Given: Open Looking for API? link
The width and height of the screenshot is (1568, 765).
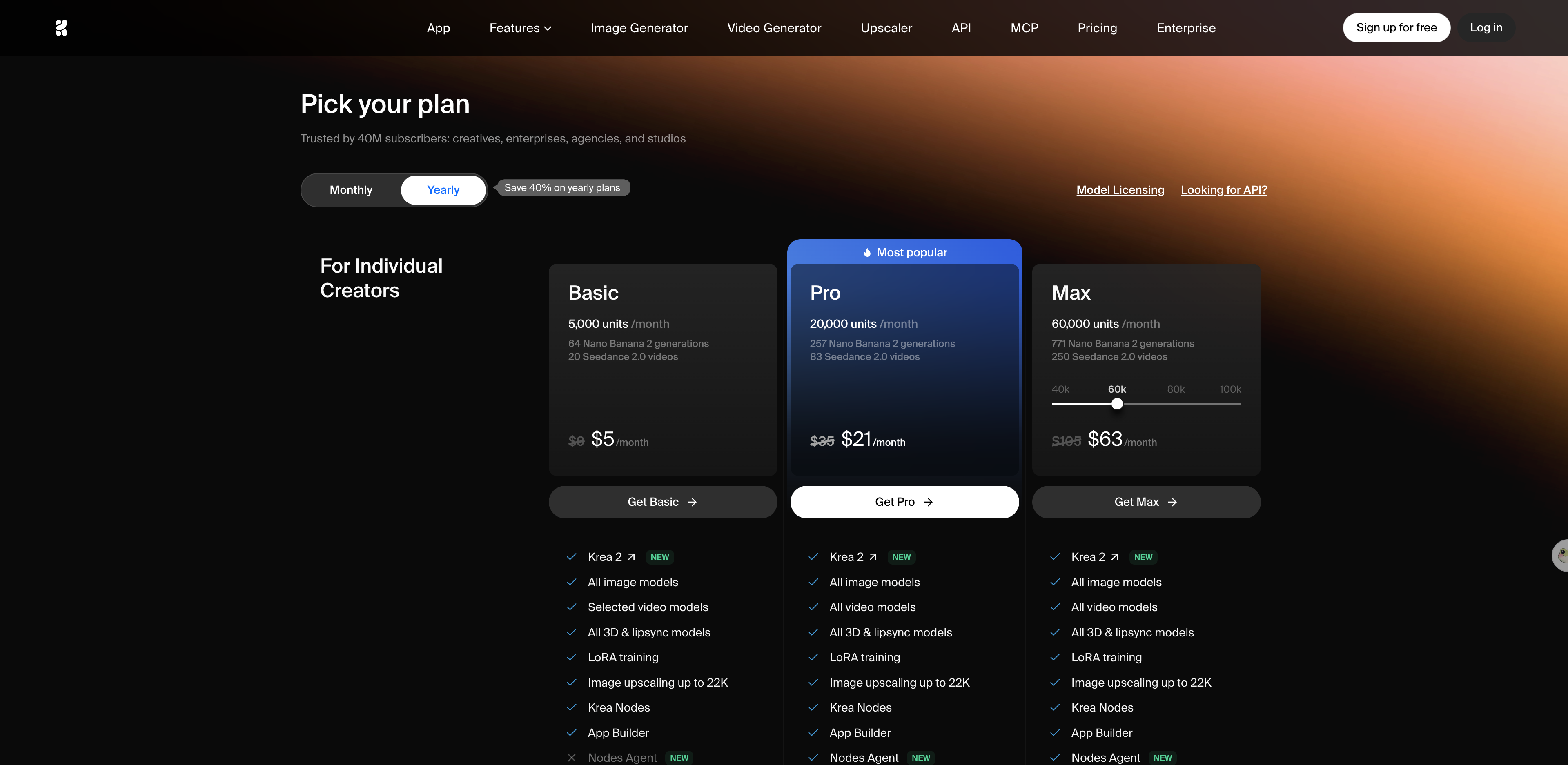Looking at the screenshot, I should (x=1224, y=190).
